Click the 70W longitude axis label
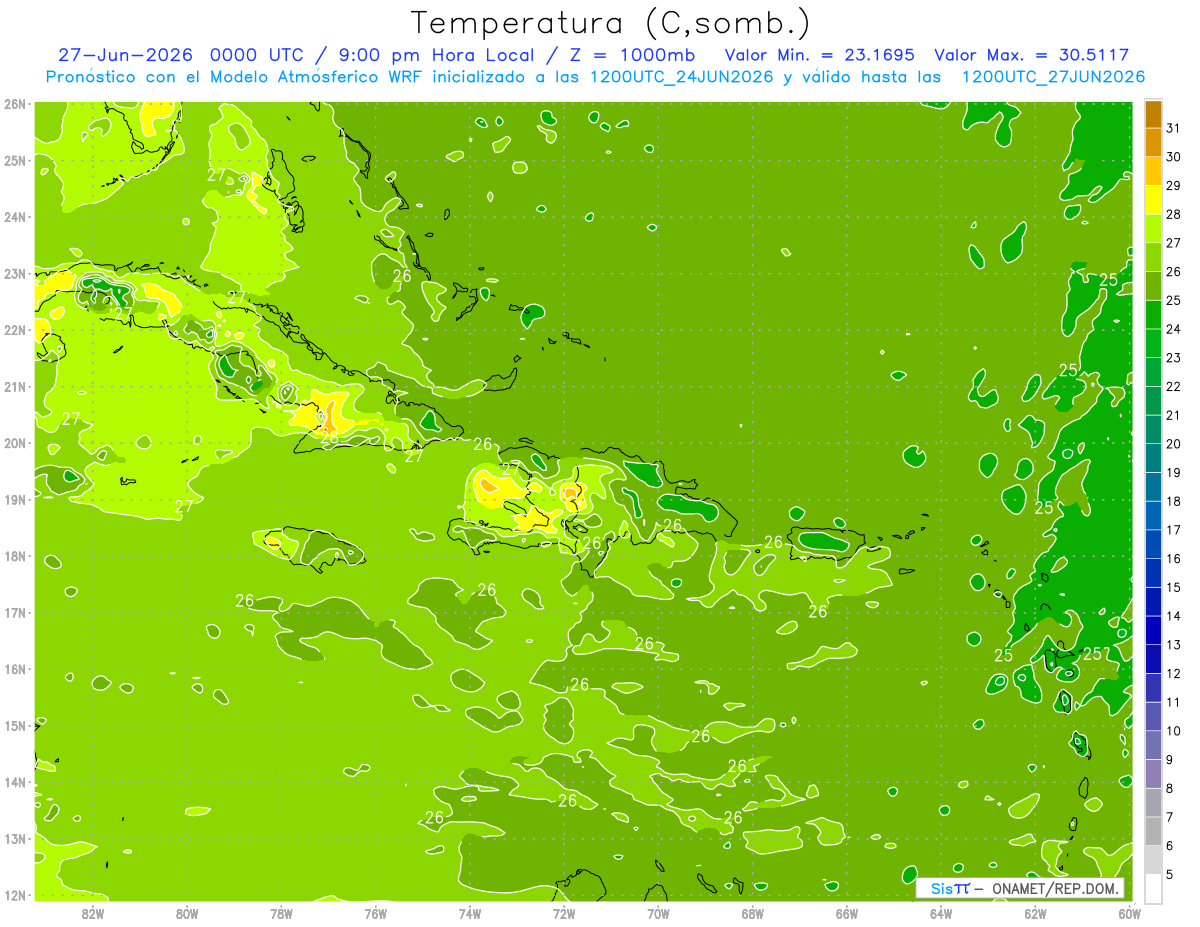This screenshot has height=927, width=1200. (658, 913)
